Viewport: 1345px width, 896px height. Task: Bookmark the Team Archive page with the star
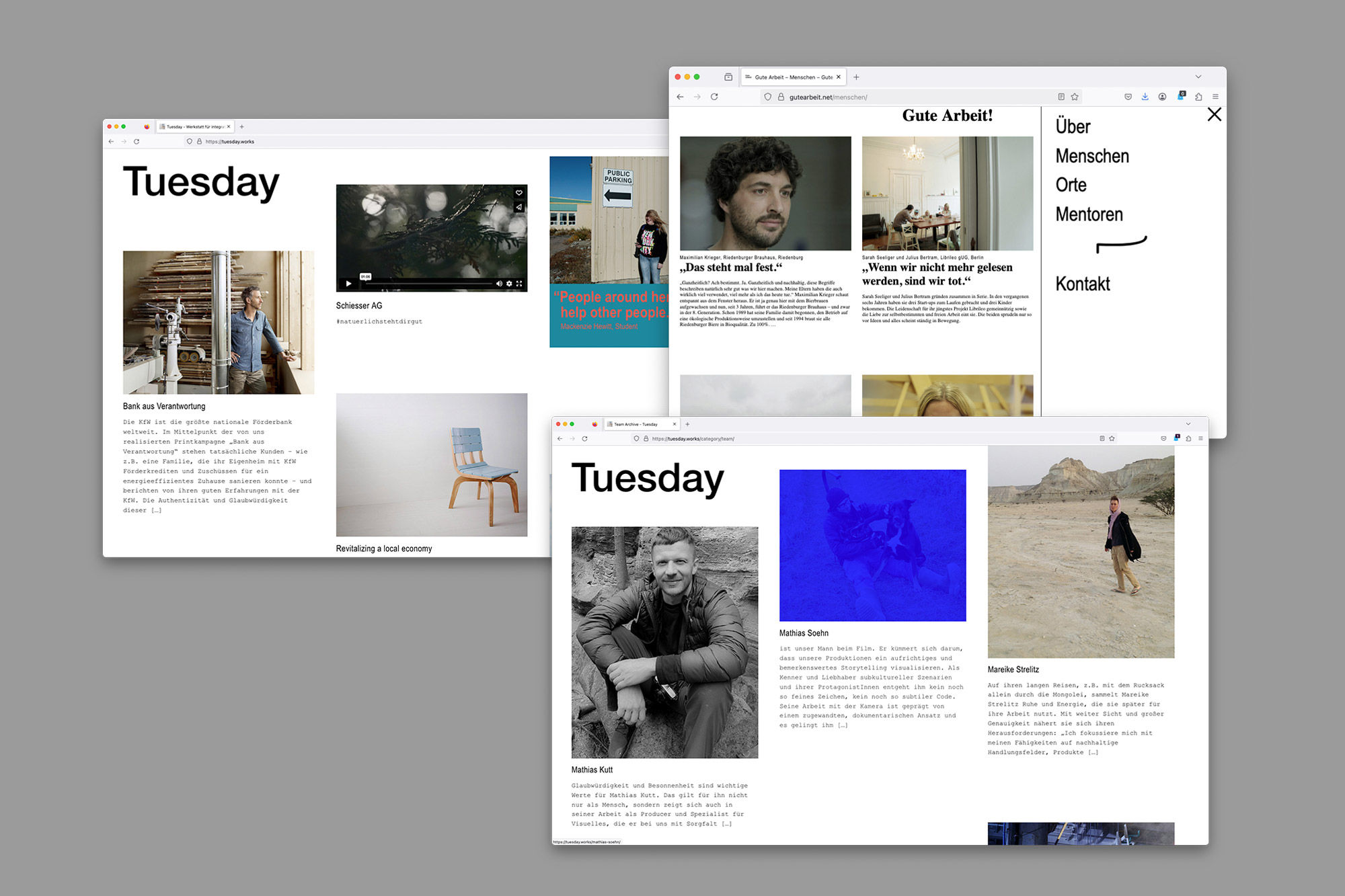(x=1112, y=438)
